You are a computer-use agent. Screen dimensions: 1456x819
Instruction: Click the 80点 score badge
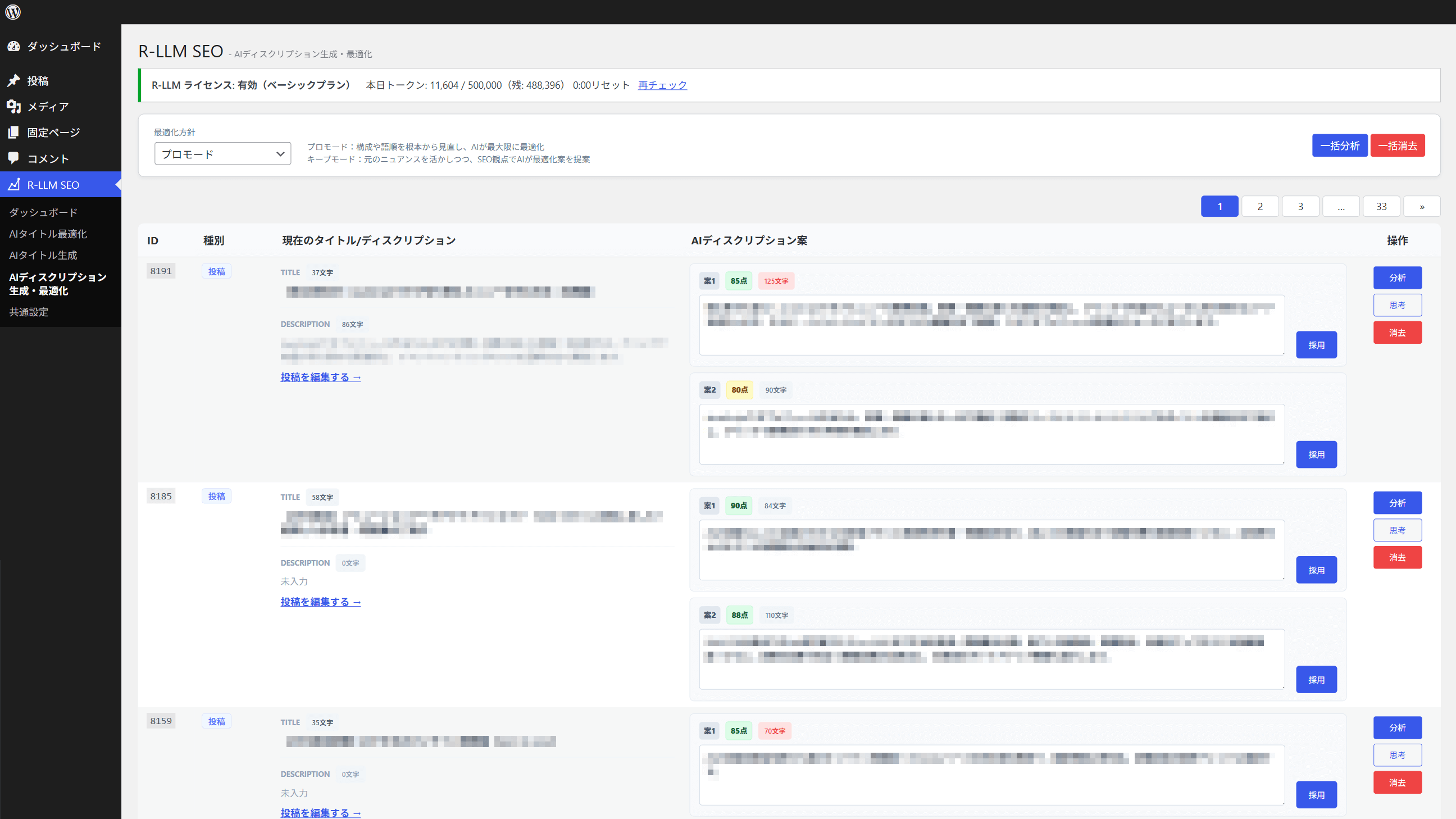pyautogui.click(x=739, y=390)
